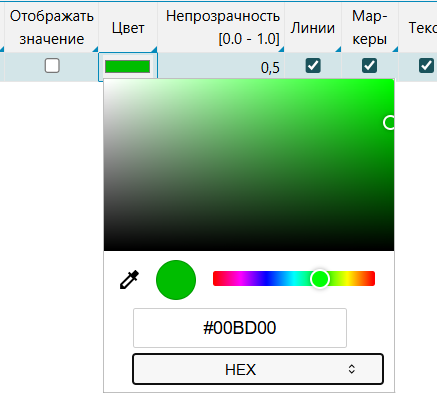Enable the Отображать значение checkbox

click(x=52, y=65)
